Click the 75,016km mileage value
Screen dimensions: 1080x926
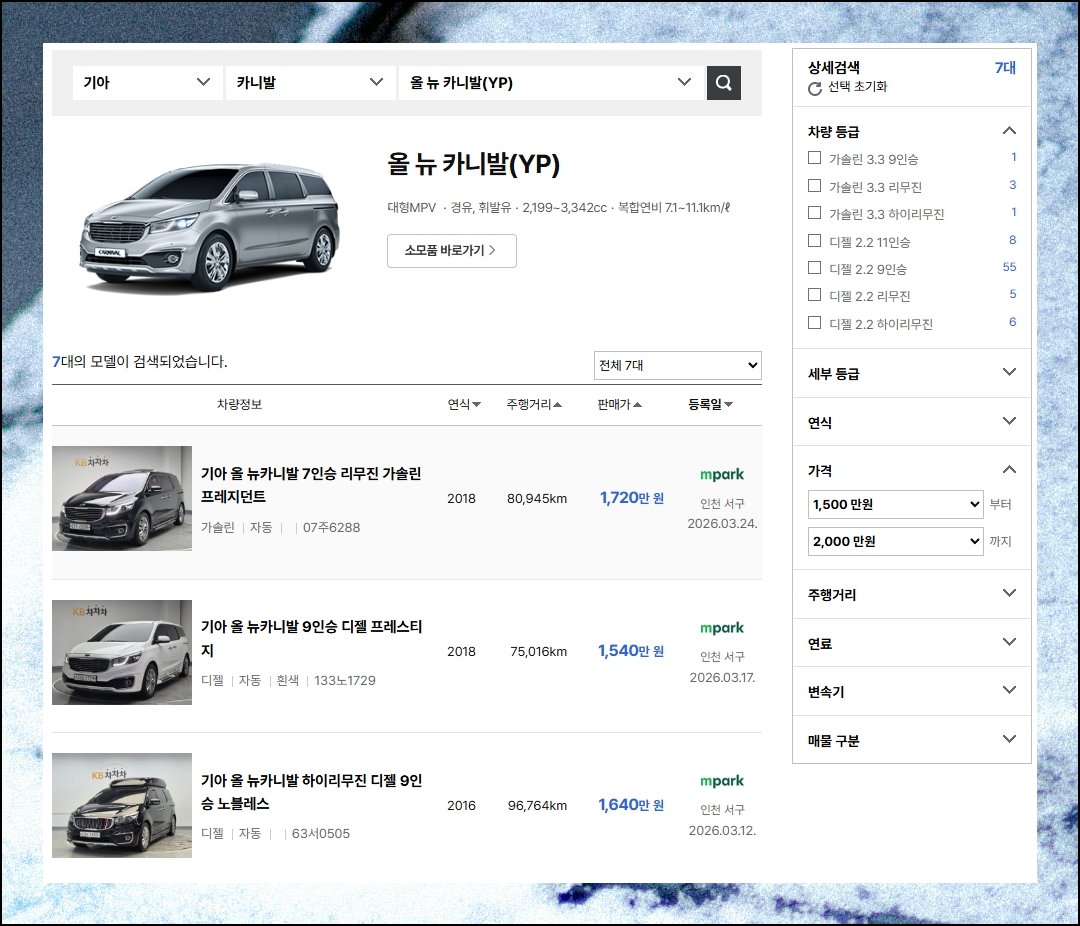tap(539, 651)
